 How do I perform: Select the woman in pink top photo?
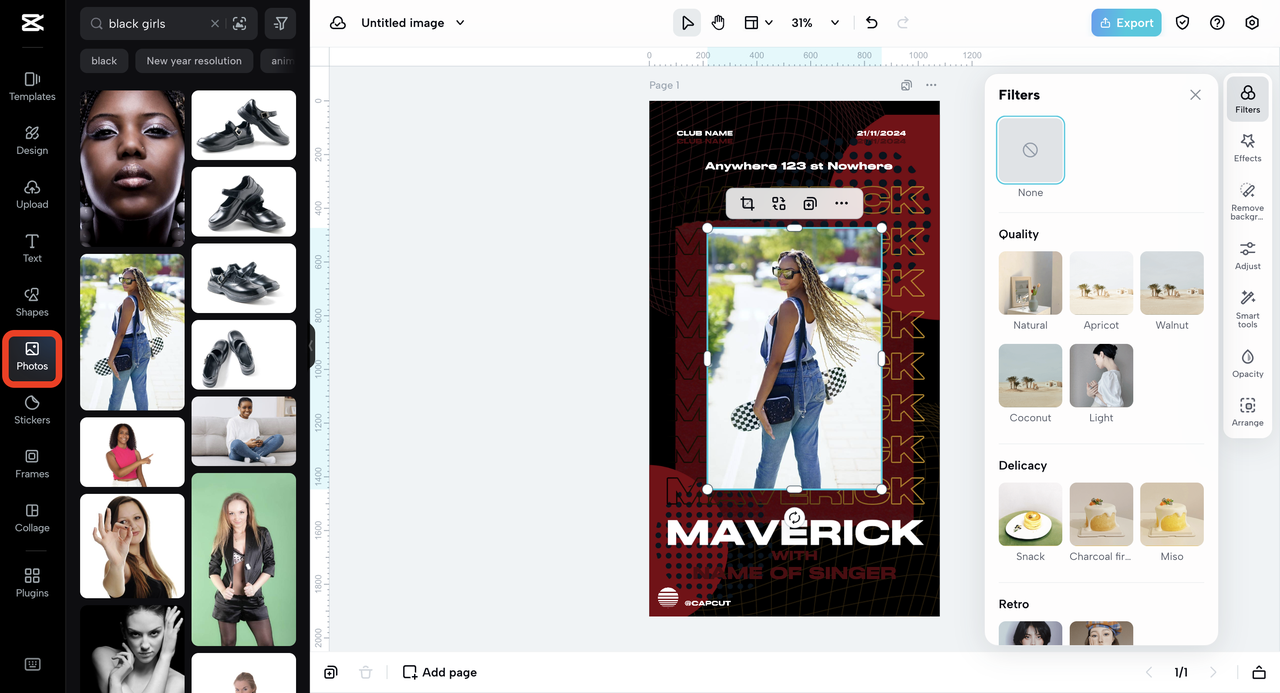click(132, 452)
